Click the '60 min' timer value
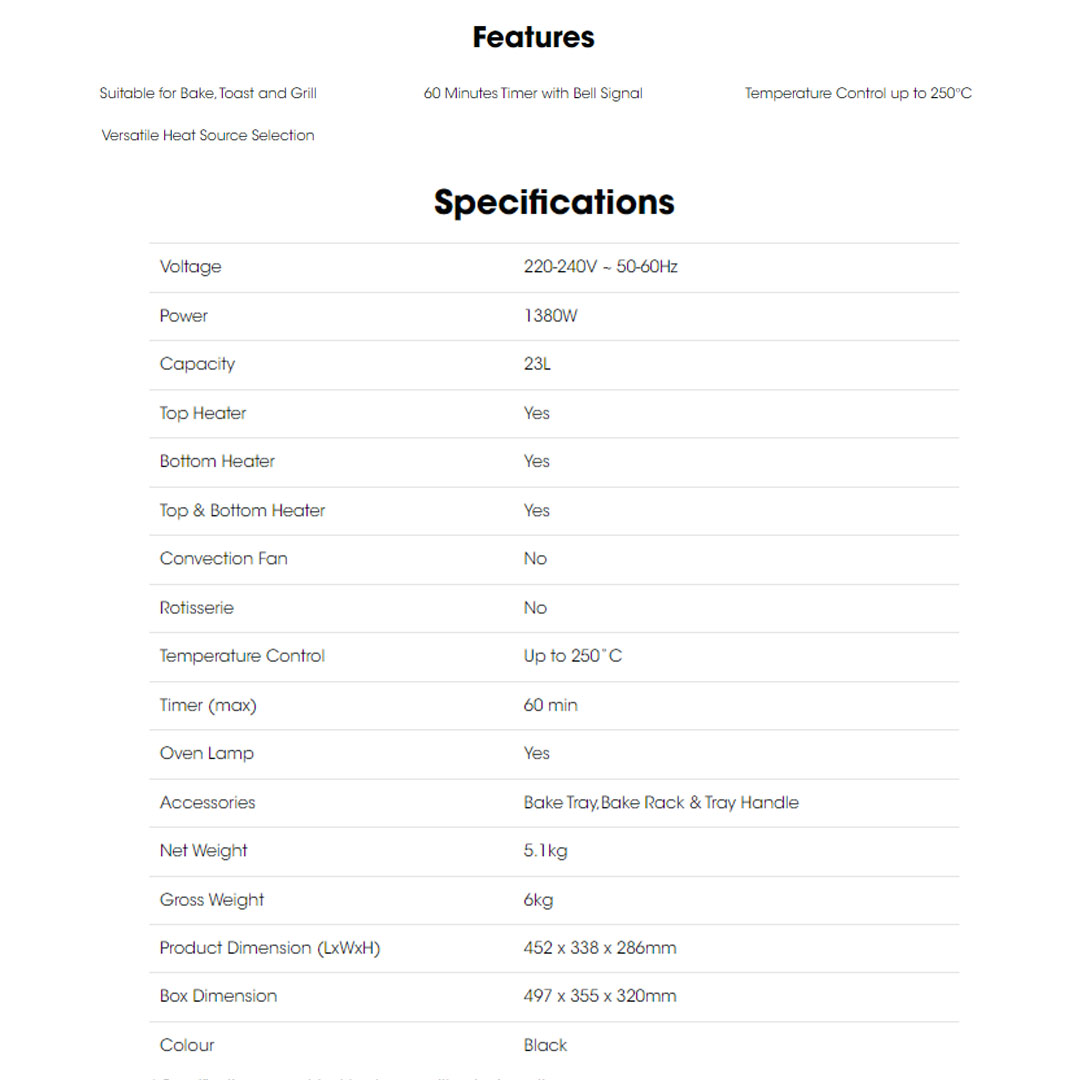Screen dimensions: 1080x1080 pos(550,705)
